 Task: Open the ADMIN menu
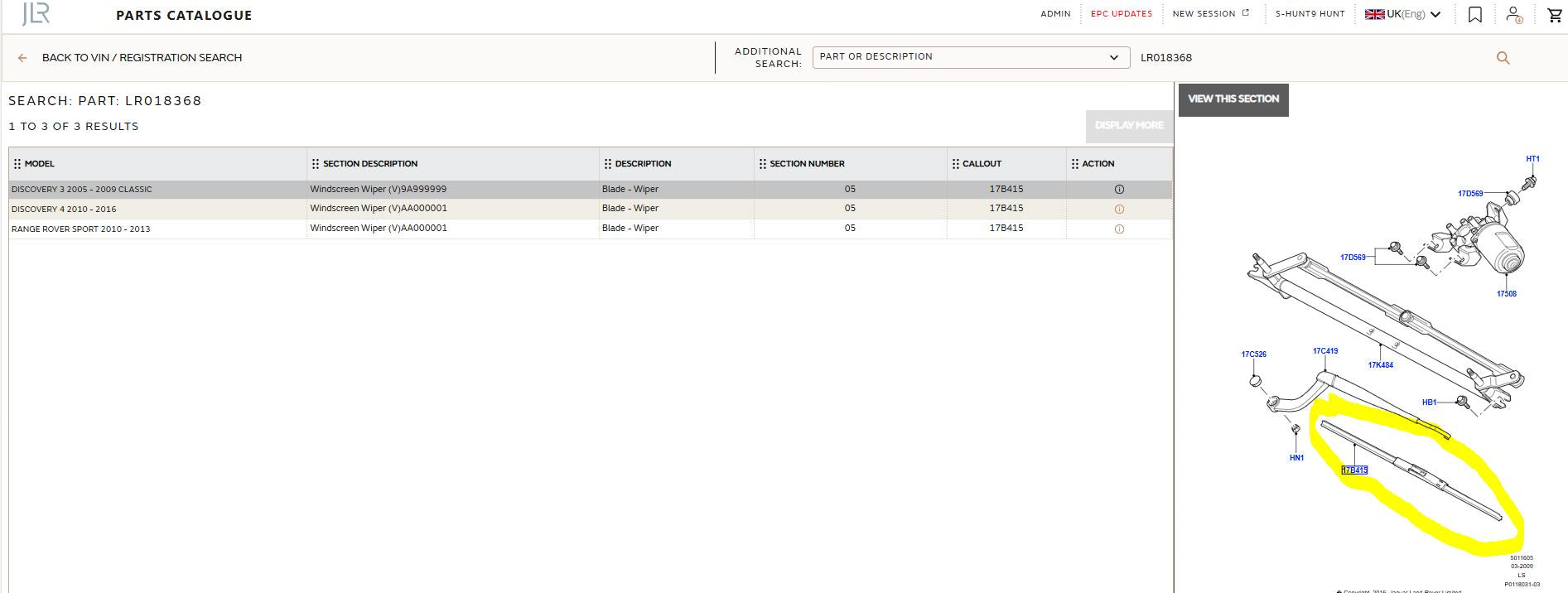pos(1055,14)
